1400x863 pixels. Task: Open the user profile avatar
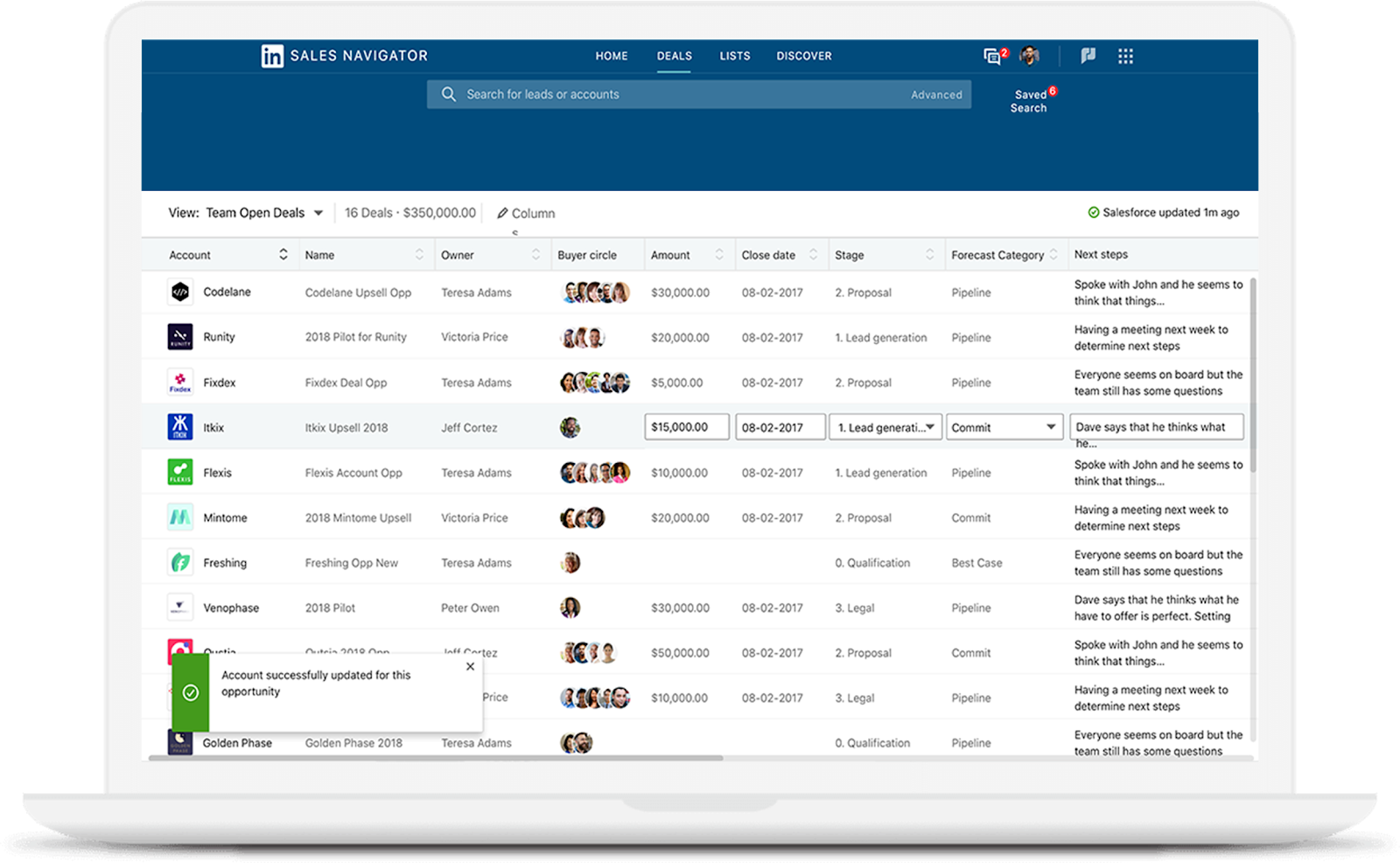[x=1029, y=56]
